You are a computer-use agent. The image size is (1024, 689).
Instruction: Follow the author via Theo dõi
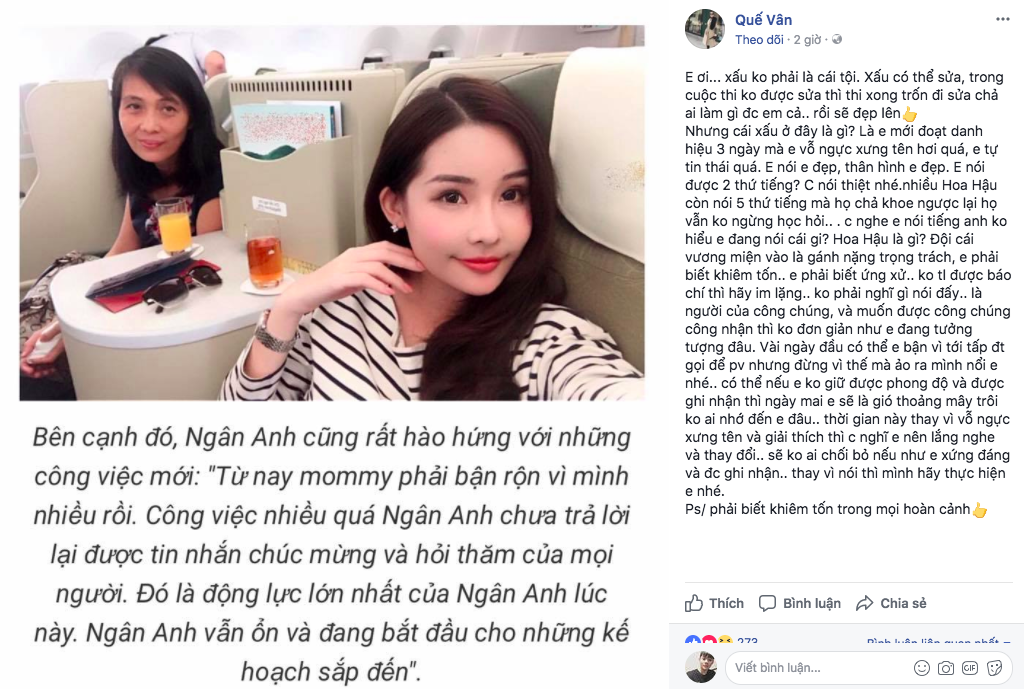click(759, 40)
